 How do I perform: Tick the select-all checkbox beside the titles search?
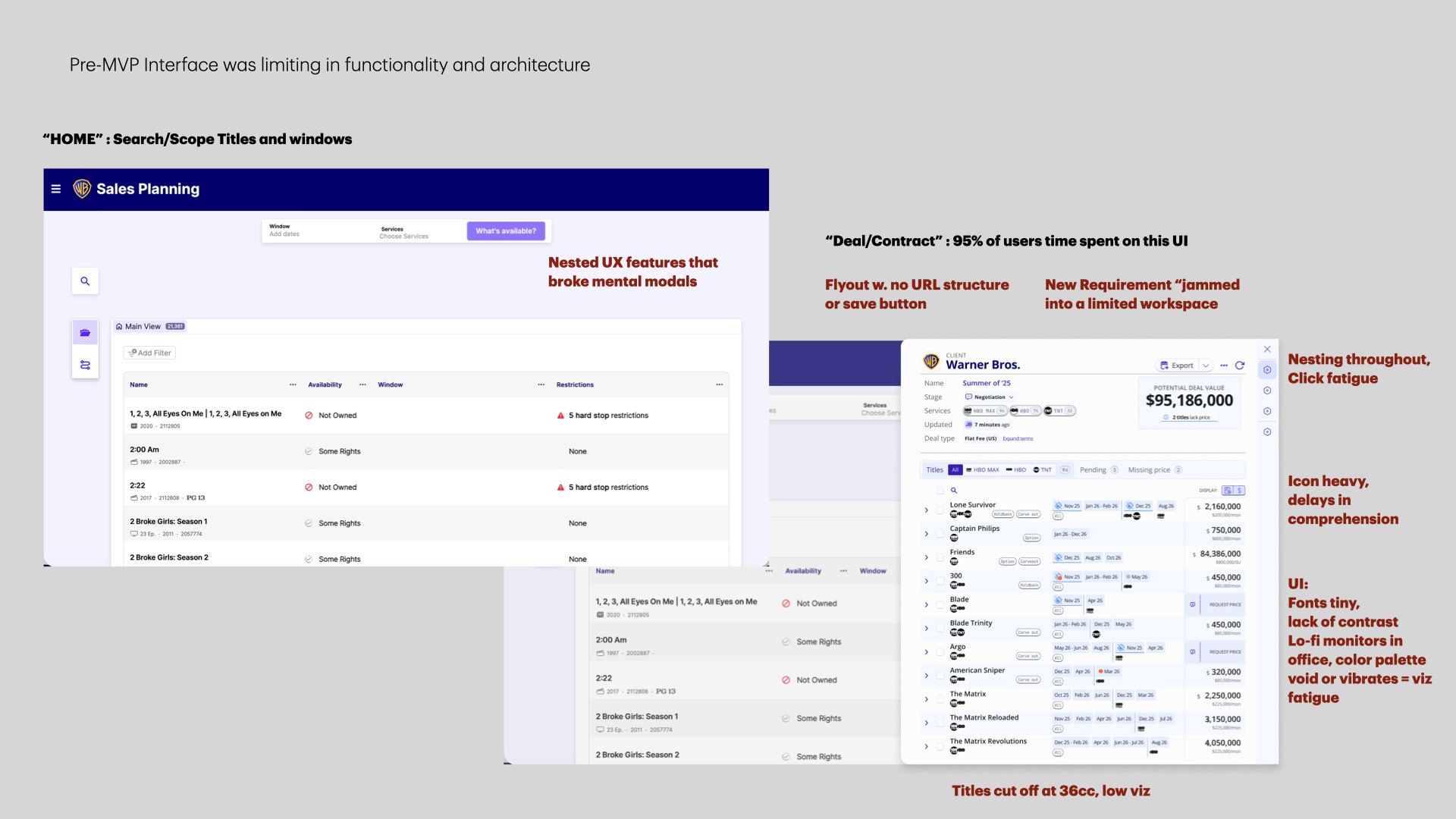pos(940,491)
